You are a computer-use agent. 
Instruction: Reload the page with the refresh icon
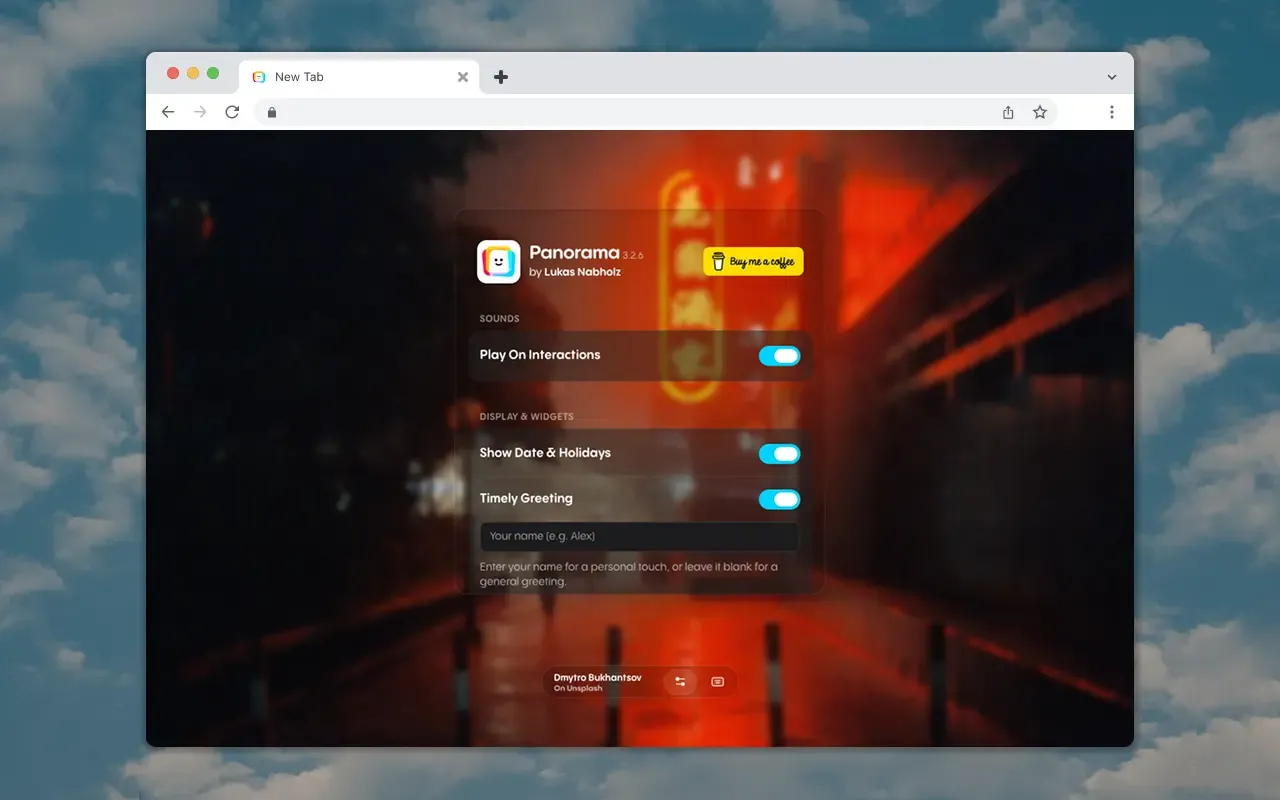coord(232,112)
